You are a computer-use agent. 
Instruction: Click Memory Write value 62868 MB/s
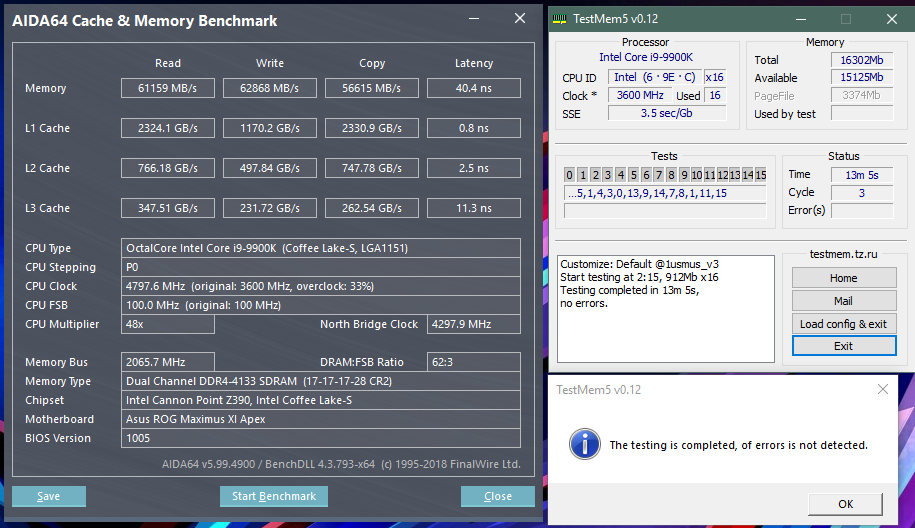coord(270,88)
